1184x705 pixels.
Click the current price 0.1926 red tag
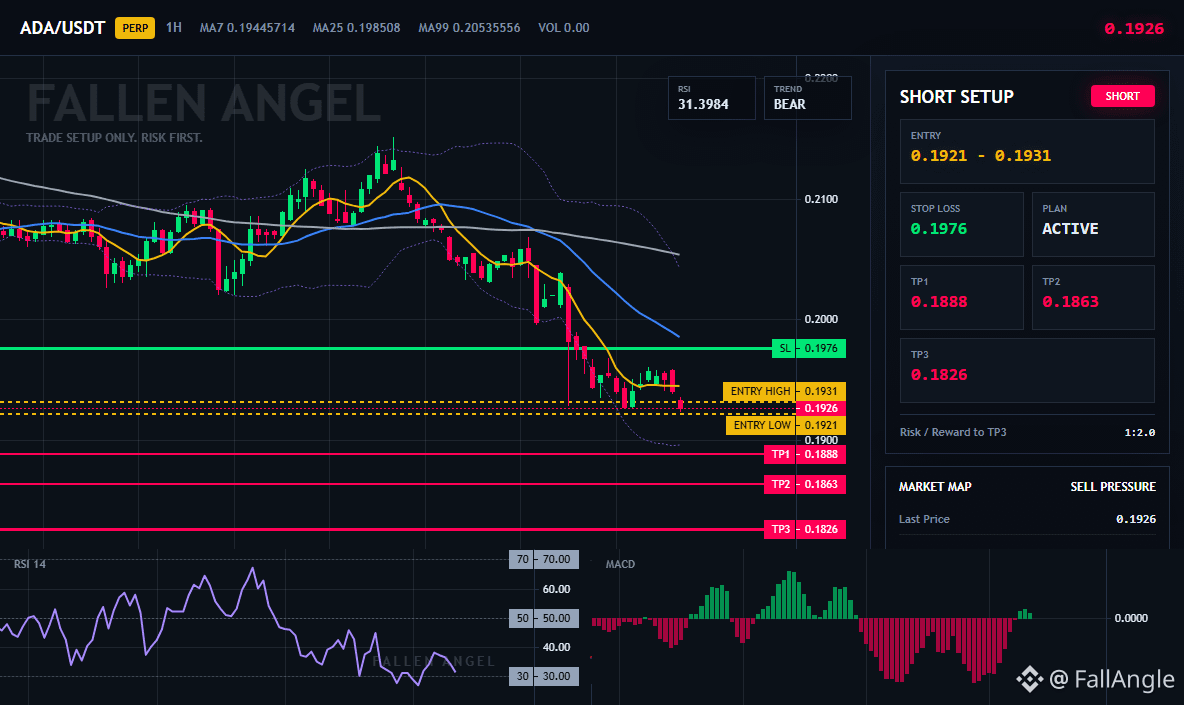[820, 408]
